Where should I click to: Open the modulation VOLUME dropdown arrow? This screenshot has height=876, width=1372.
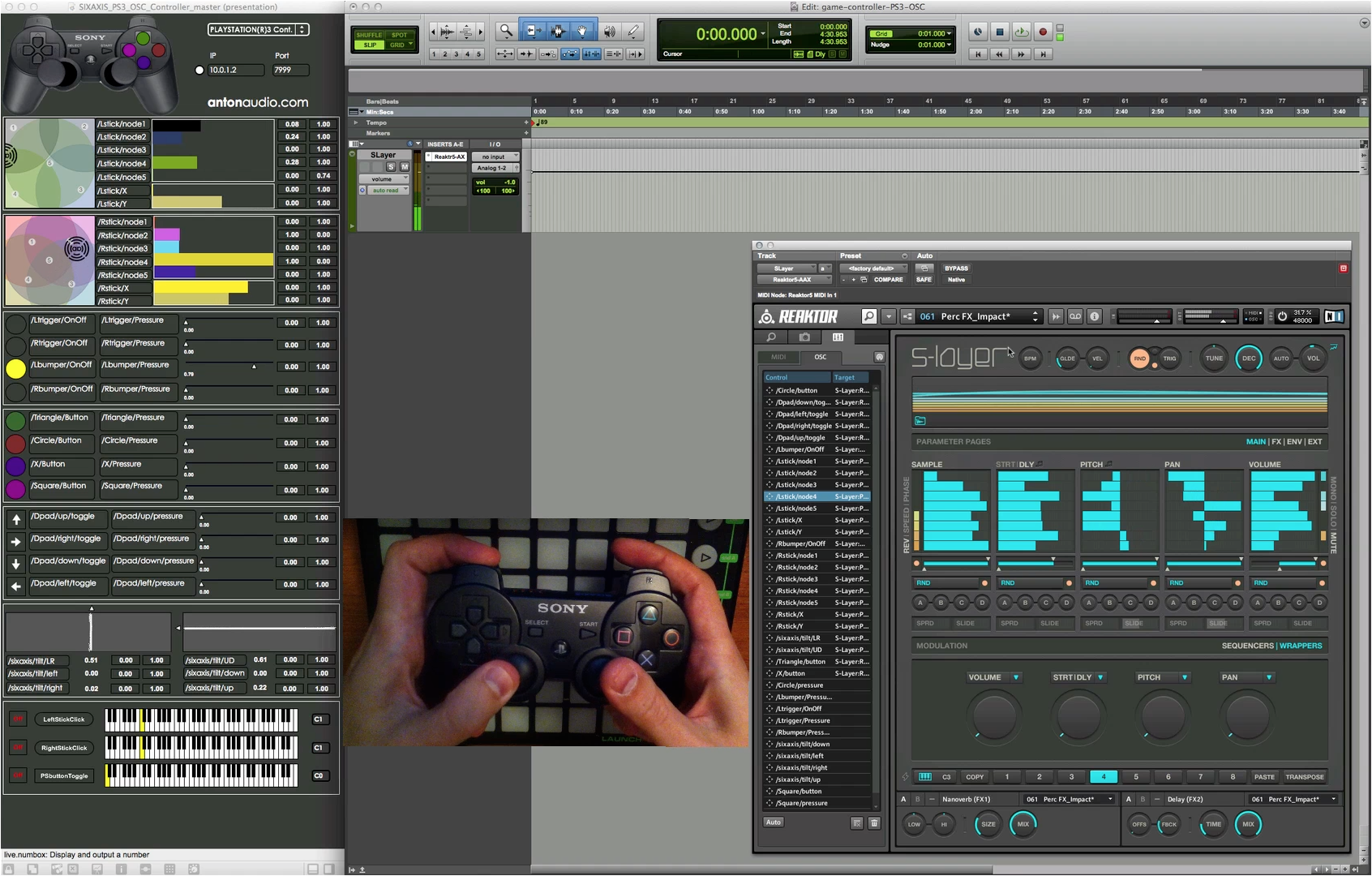pyautogui.click(x=1016, y=677)
